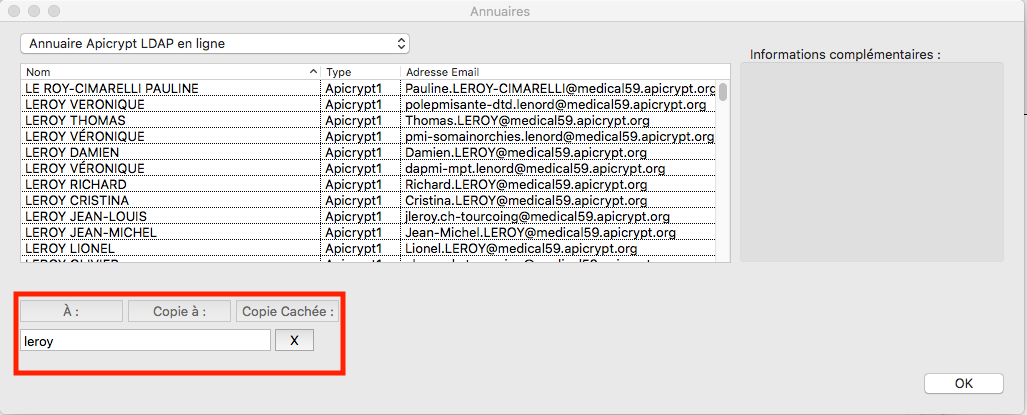Click the Richard.LEROY@medical59.apicrypt.org email

click(x=526, y=185)
